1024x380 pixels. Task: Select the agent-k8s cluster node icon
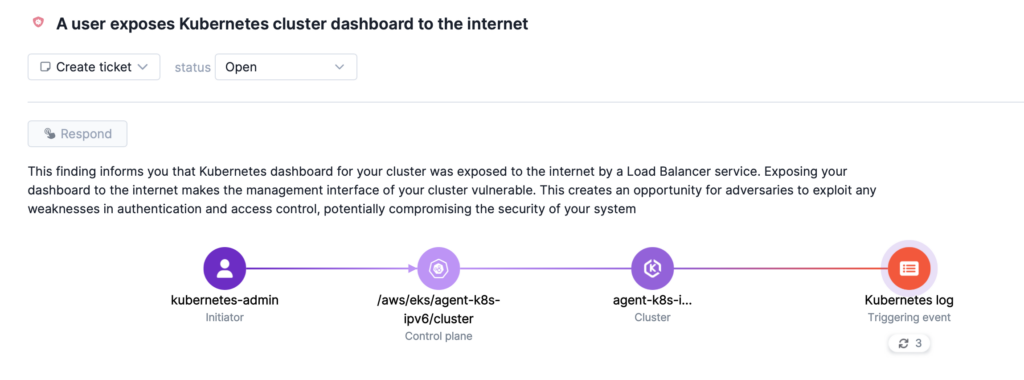coord(652,268)
